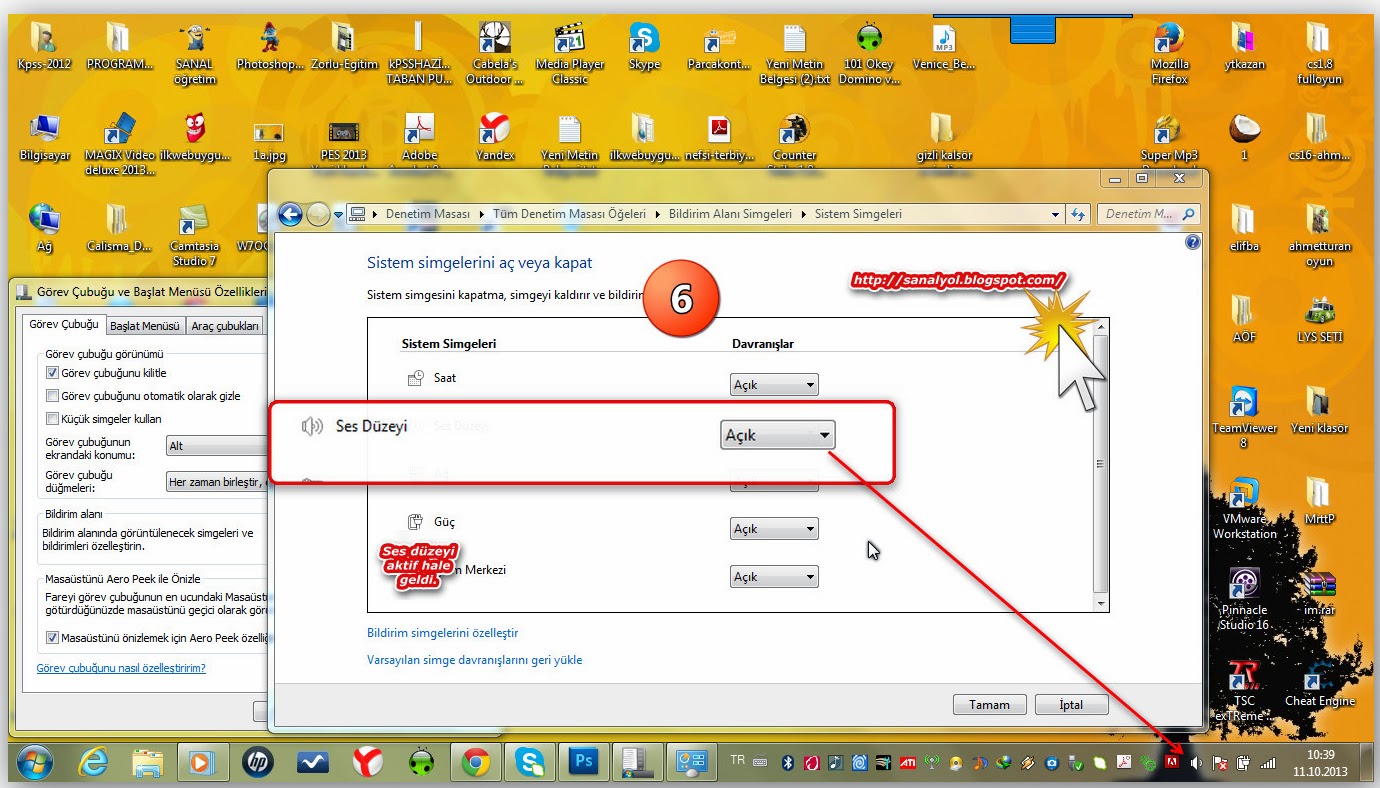Enable 'Görev çubuğunu otomatik olarak gizle'

53,395
